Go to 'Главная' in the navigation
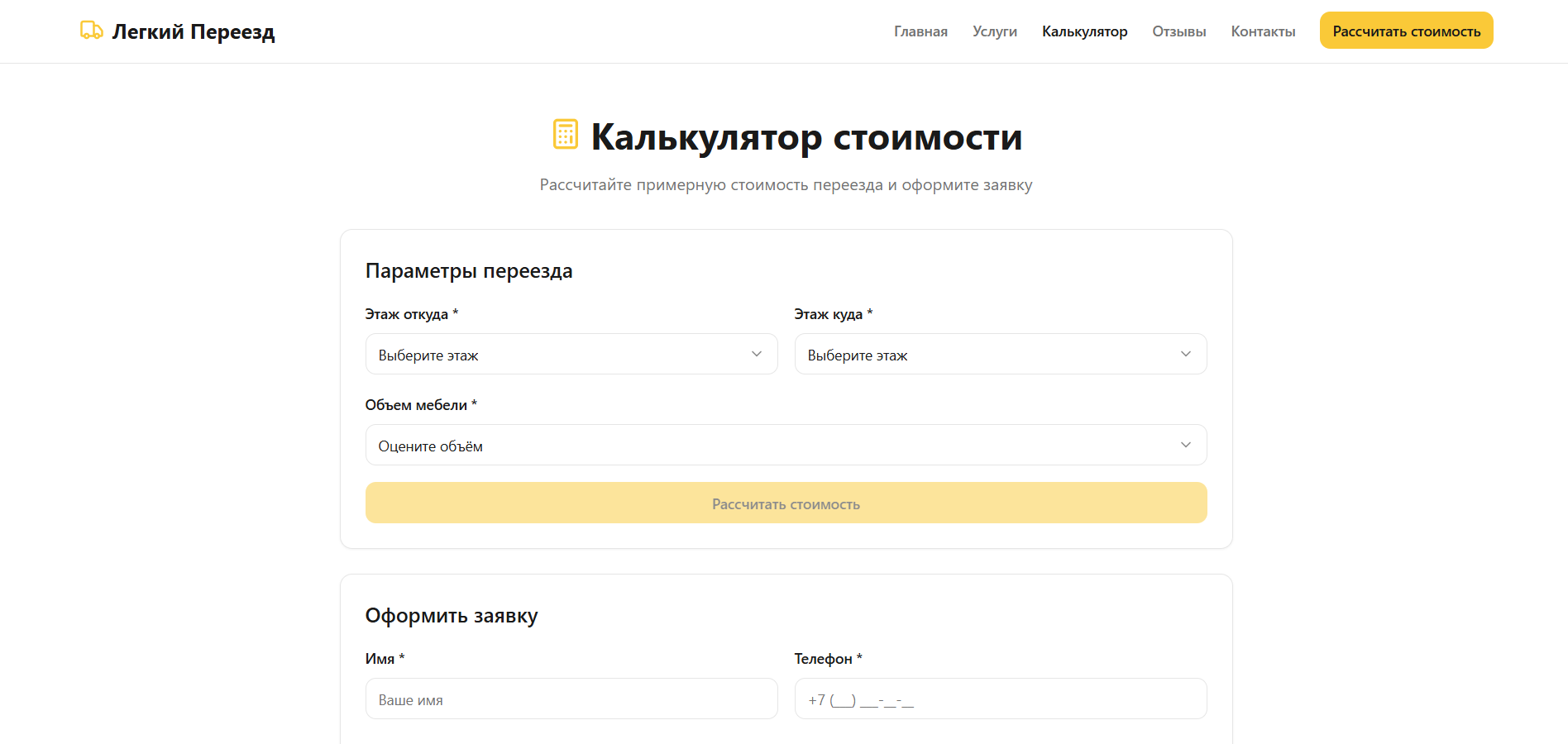This screenshot has width=1568, height=744. pyautogui.click(x=920, y=31)
